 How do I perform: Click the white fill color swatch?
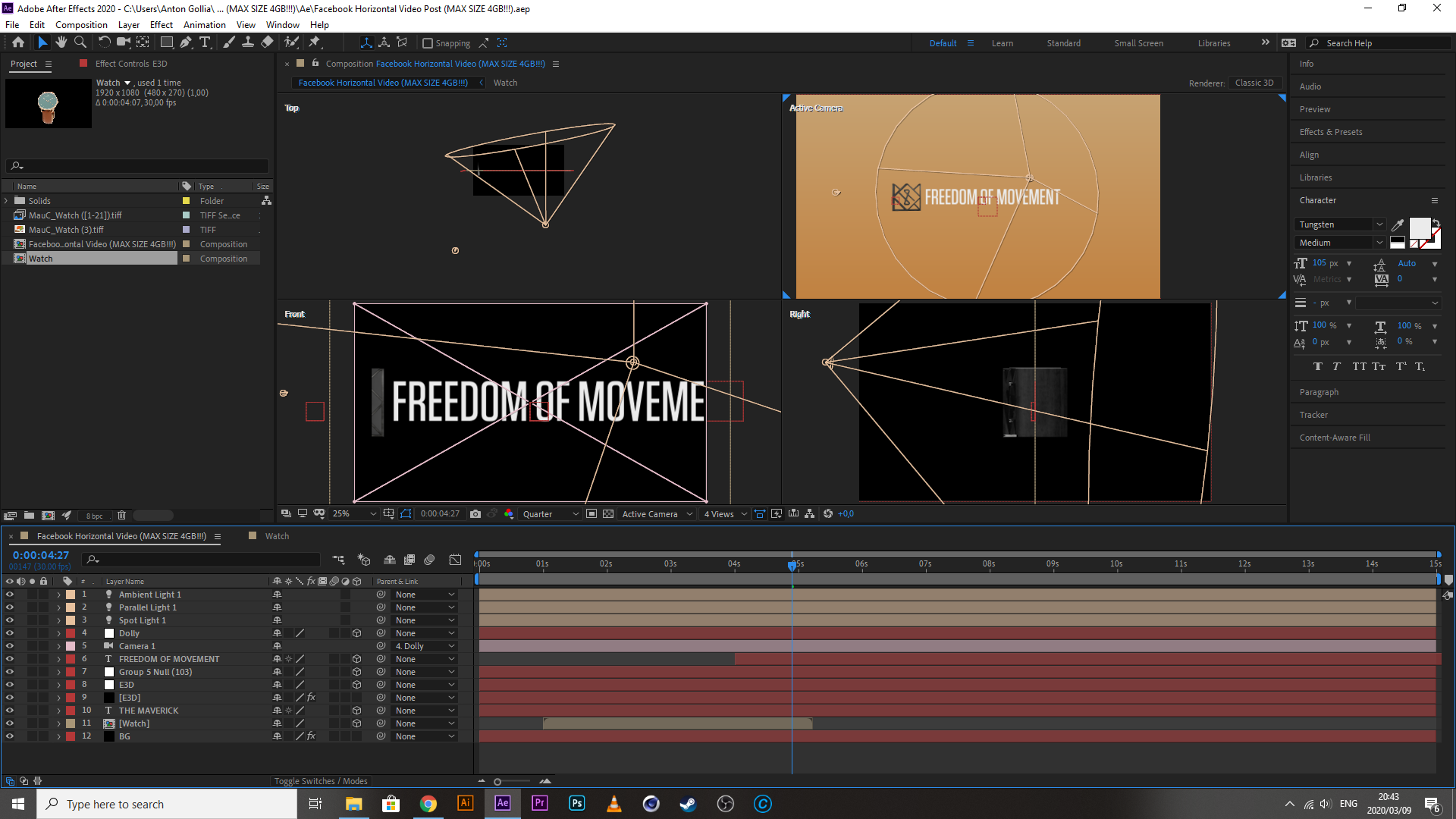tap(1419, 227)
